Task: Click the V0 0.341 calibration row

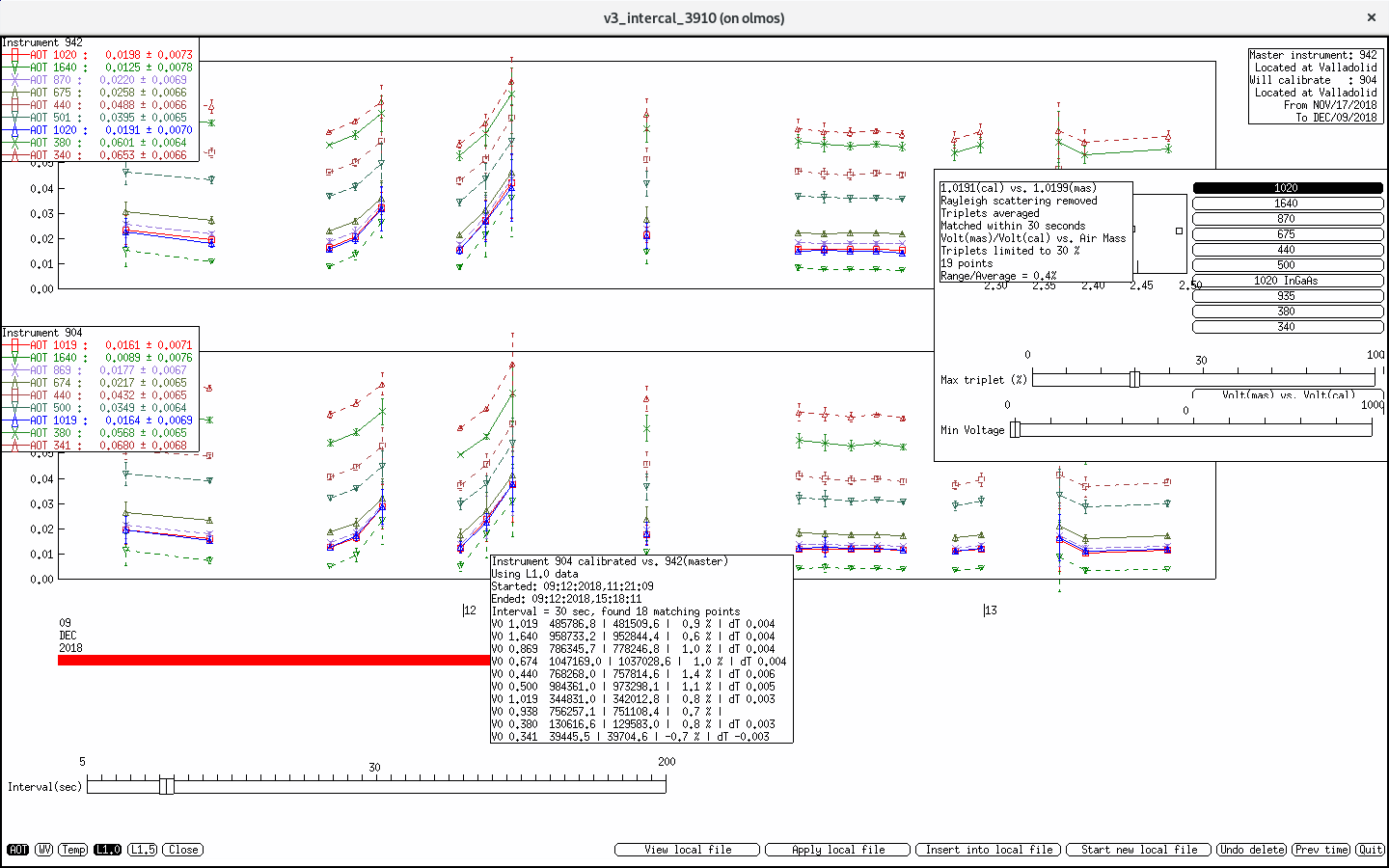Action: pos(631,737)
